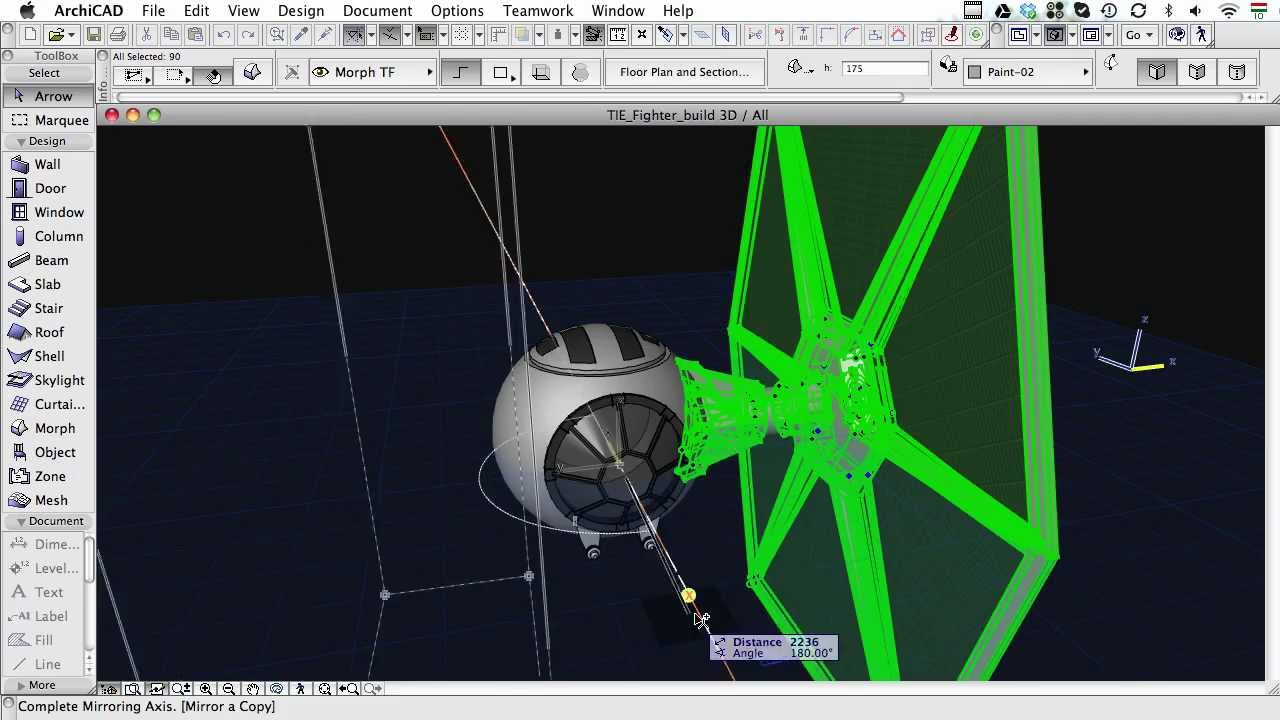Select the Zone tool

tap(47, 476)
